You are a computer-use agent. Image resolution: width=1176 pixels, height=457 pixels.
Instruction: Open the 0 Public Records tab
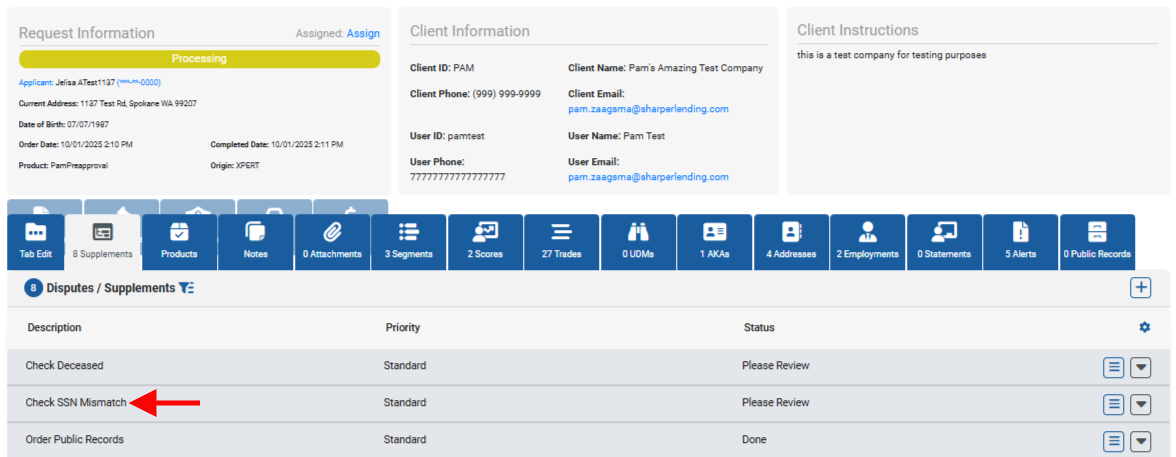click(1097, 242)
